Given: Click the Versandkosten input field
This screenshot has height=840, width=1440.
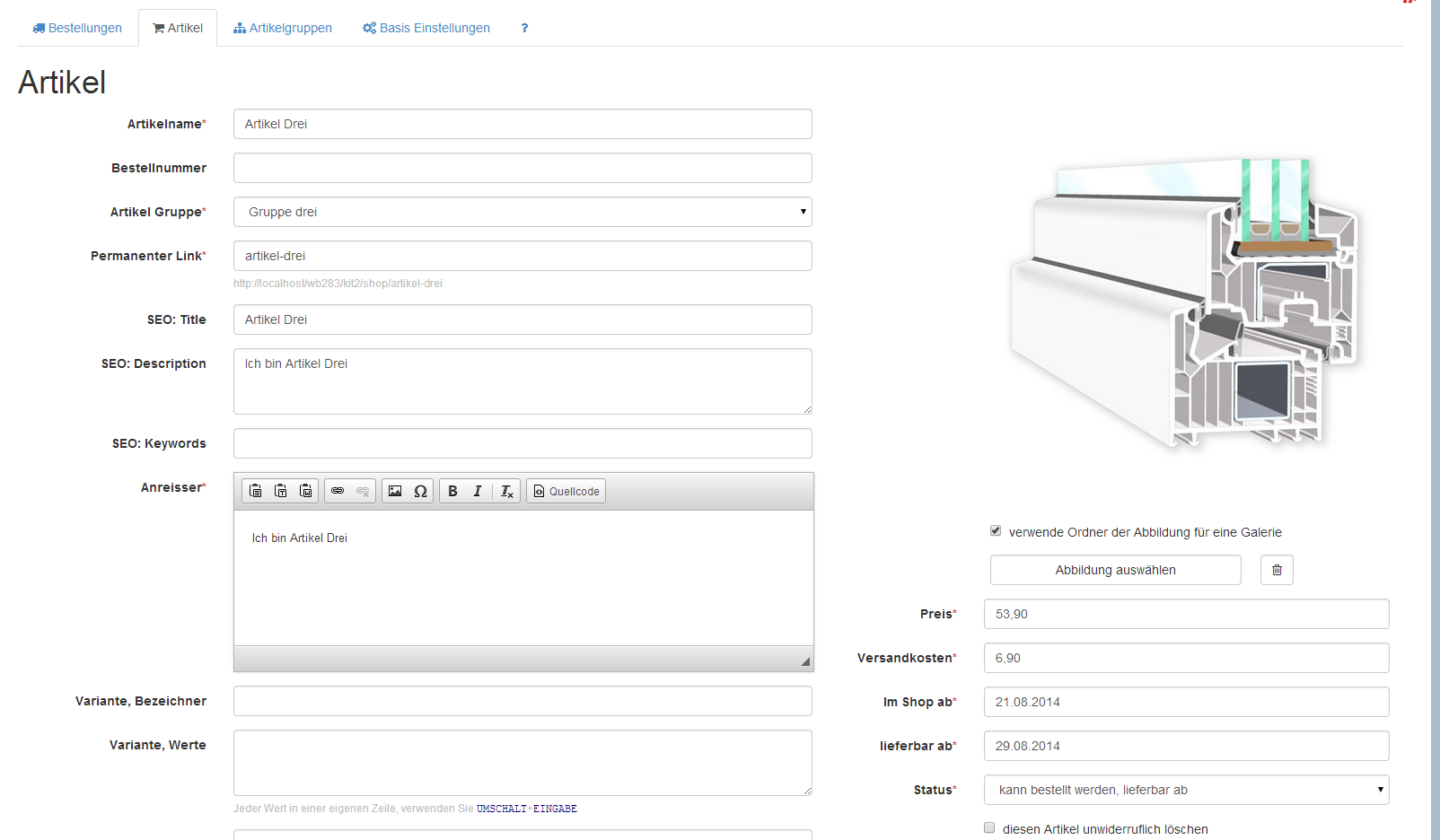Looking at the screenshot, I should click(1187, 658).
